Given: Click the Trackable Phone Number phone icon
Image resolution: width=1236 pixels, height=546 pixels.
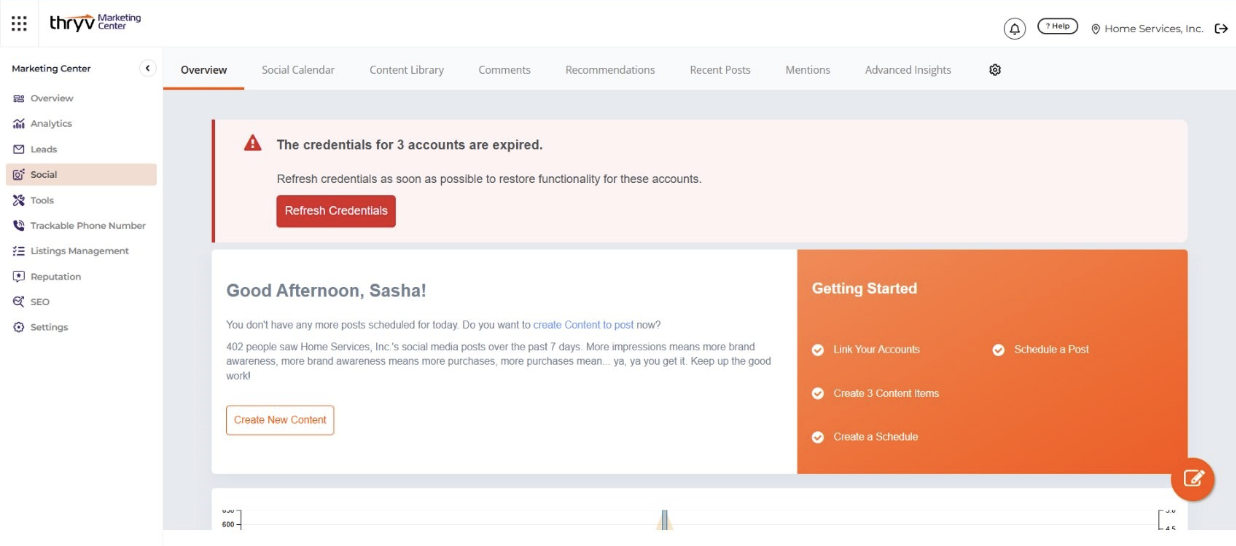Looking at the screenshot, I should 19,226.
